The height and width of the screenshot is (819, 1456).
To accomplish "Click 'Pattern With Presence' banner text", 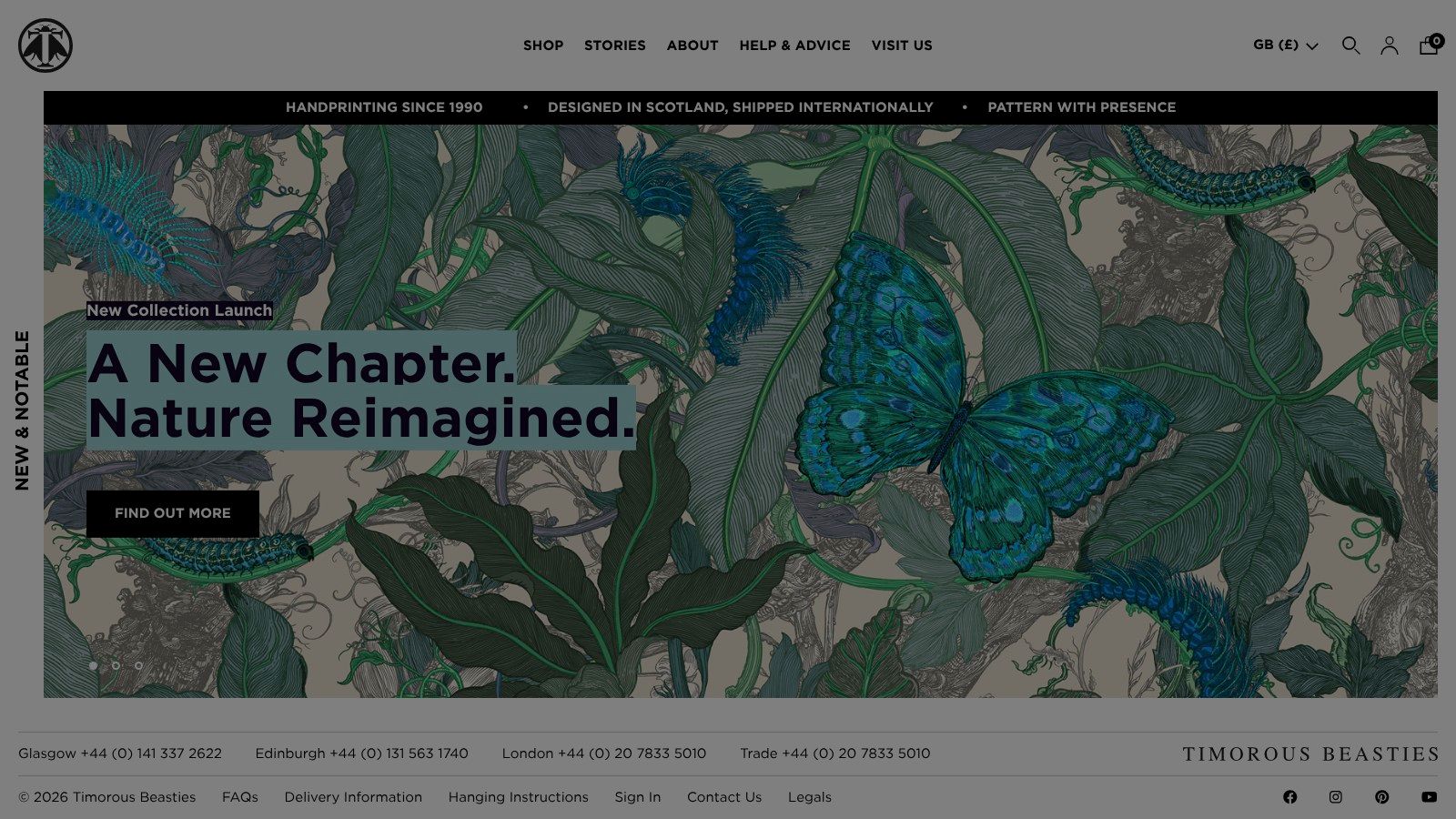I will (x=1082, y=107).
